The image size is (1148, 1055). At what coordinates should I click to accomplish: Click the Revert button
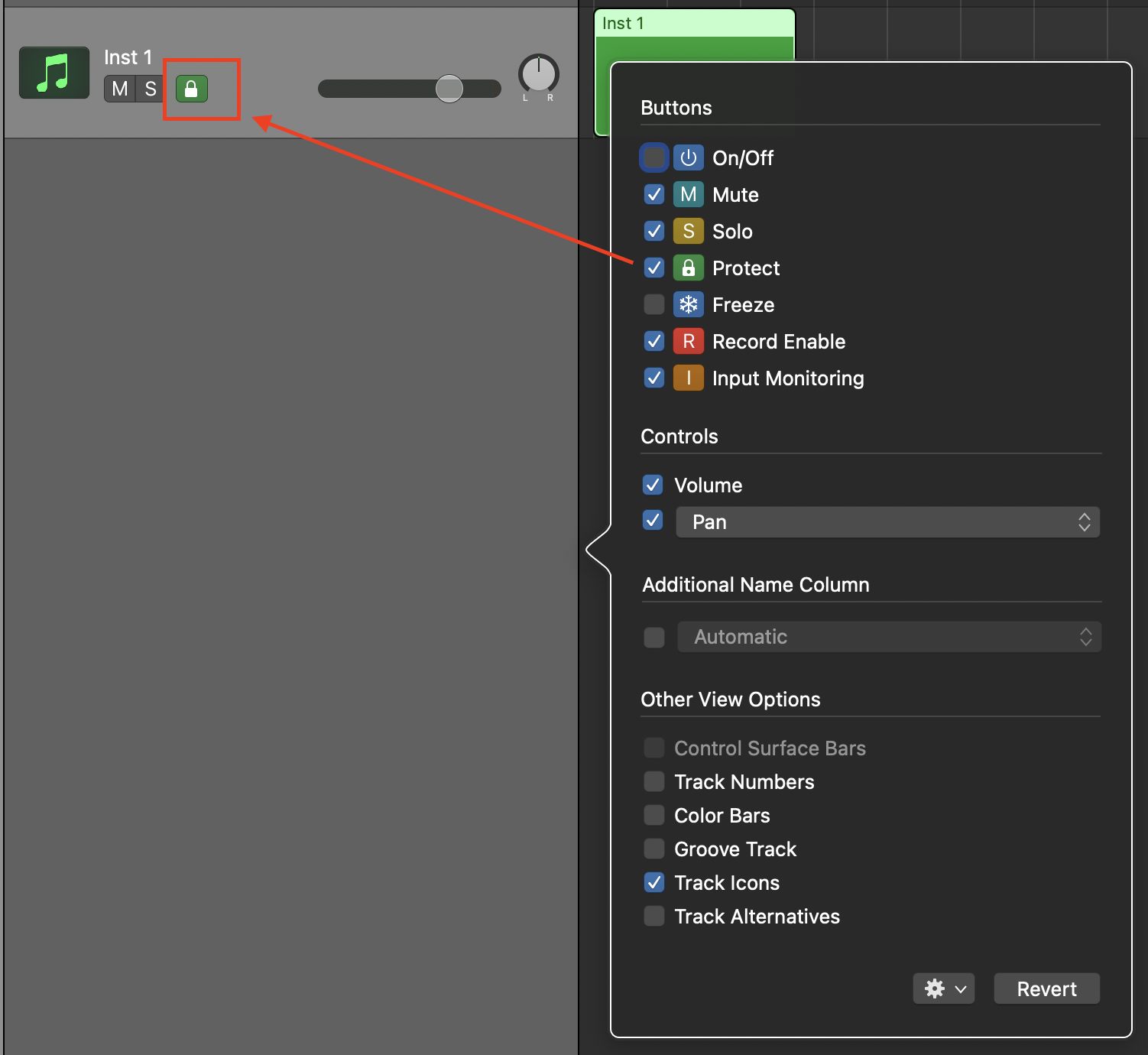pyautogui.click(x=1046, y=988)
